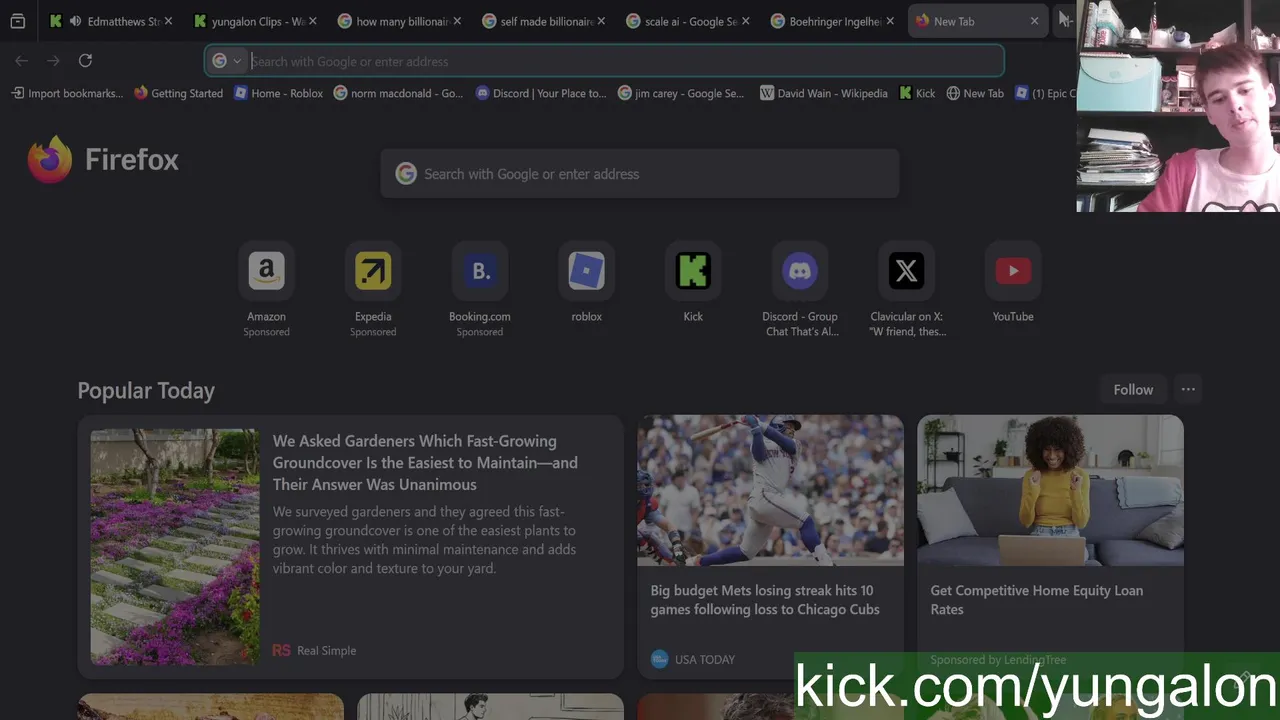Close the how many billionaires tab
Image resolution: width=1280 pixels, height=720 pixels.
456,21
